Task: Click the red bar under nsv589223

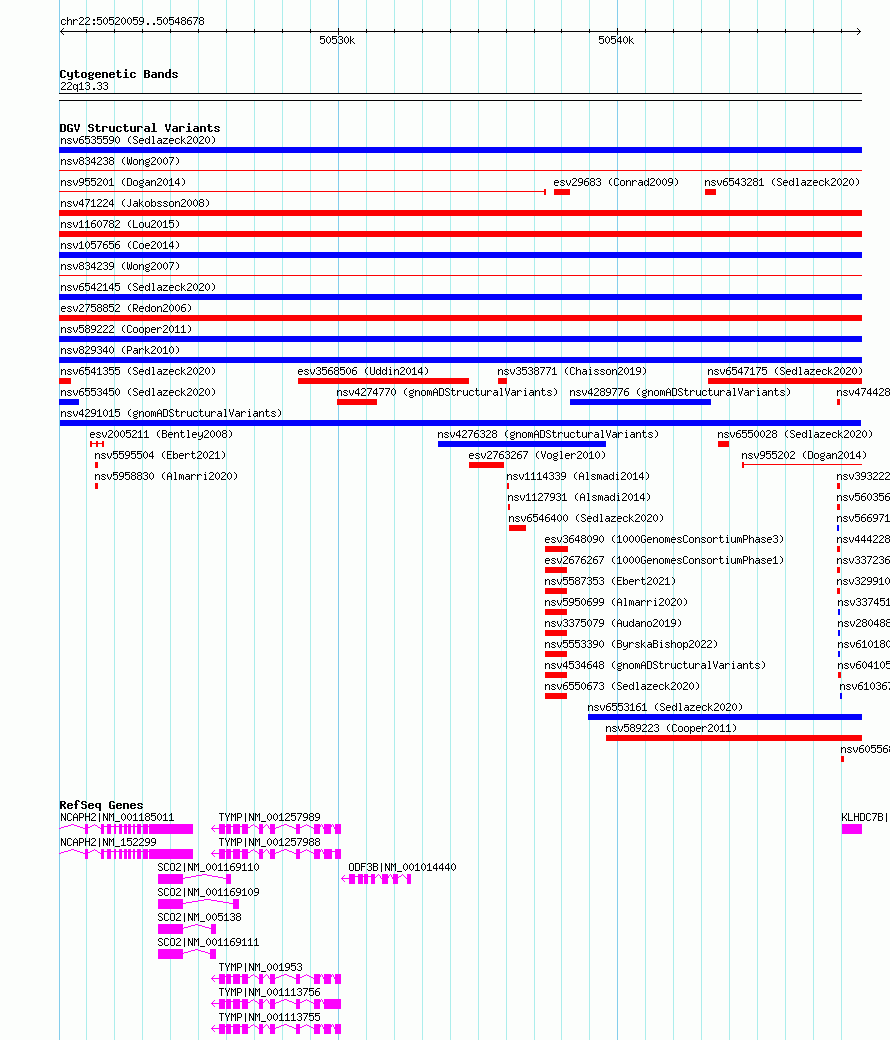Action: click(x=733, y=738)
